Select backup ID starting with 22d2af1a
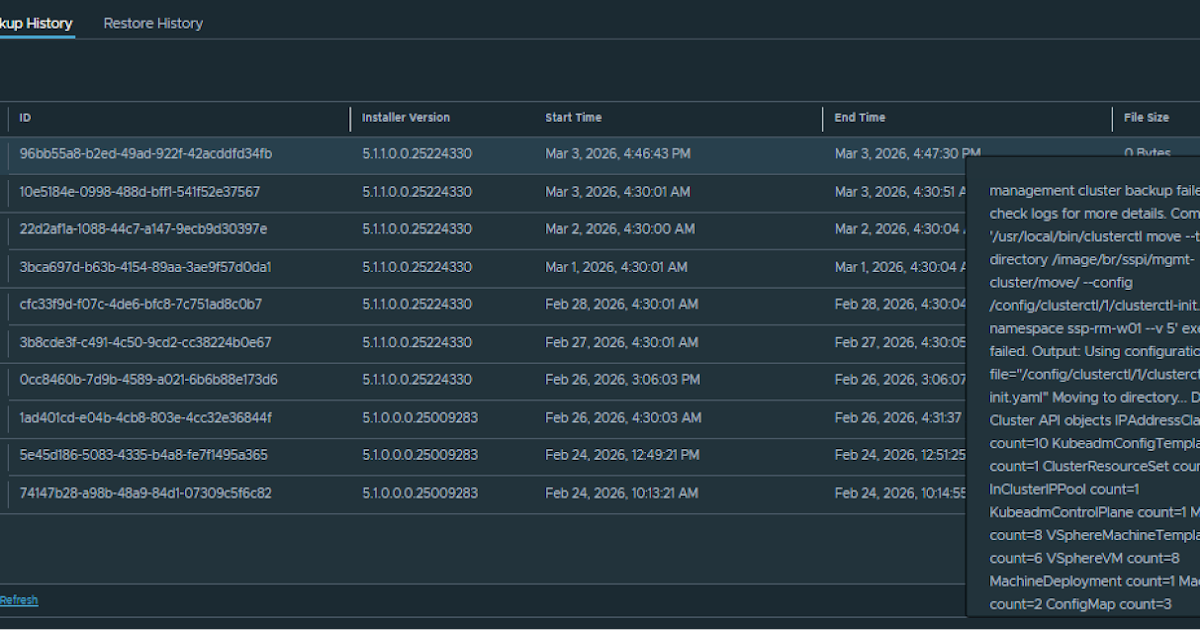Screen dimensions: 1200x630 pyautogui.click(x=143, y=229)
